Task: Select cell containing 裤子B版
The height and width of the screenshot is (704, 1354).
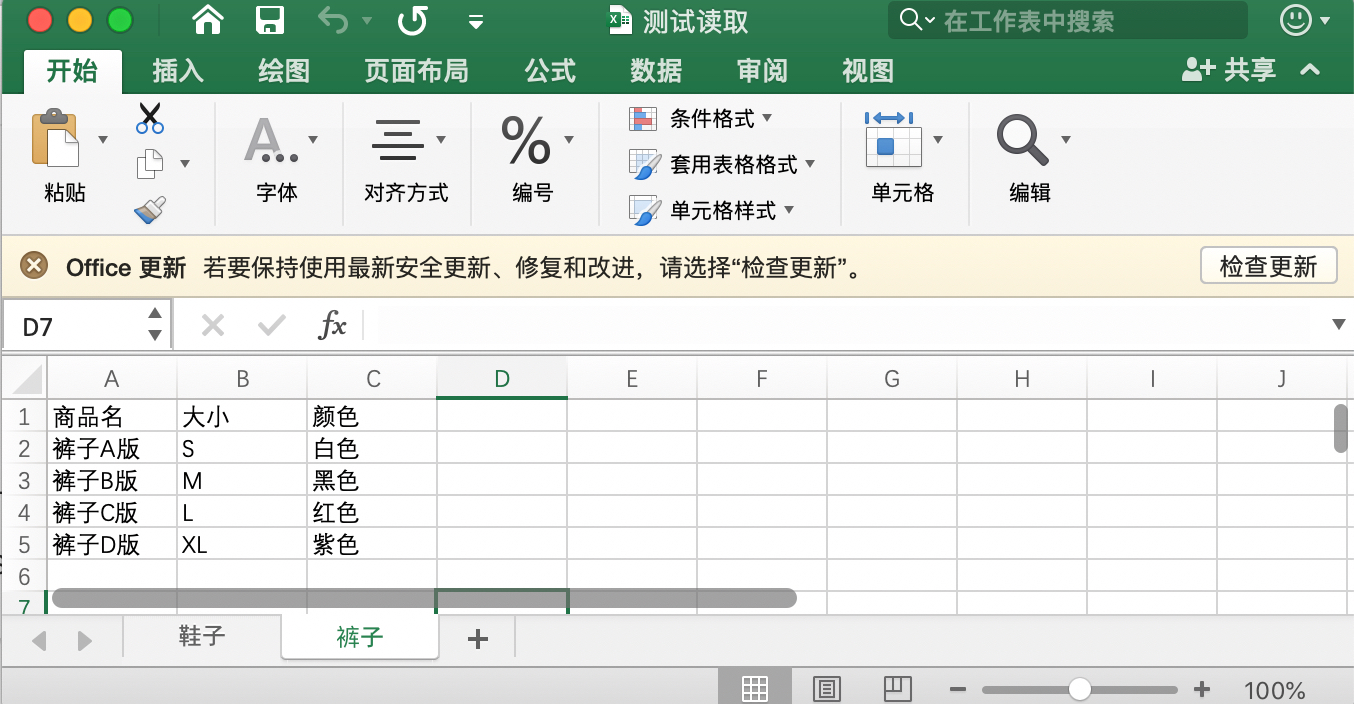Action: pyautogui.click(x=112, y=481)
